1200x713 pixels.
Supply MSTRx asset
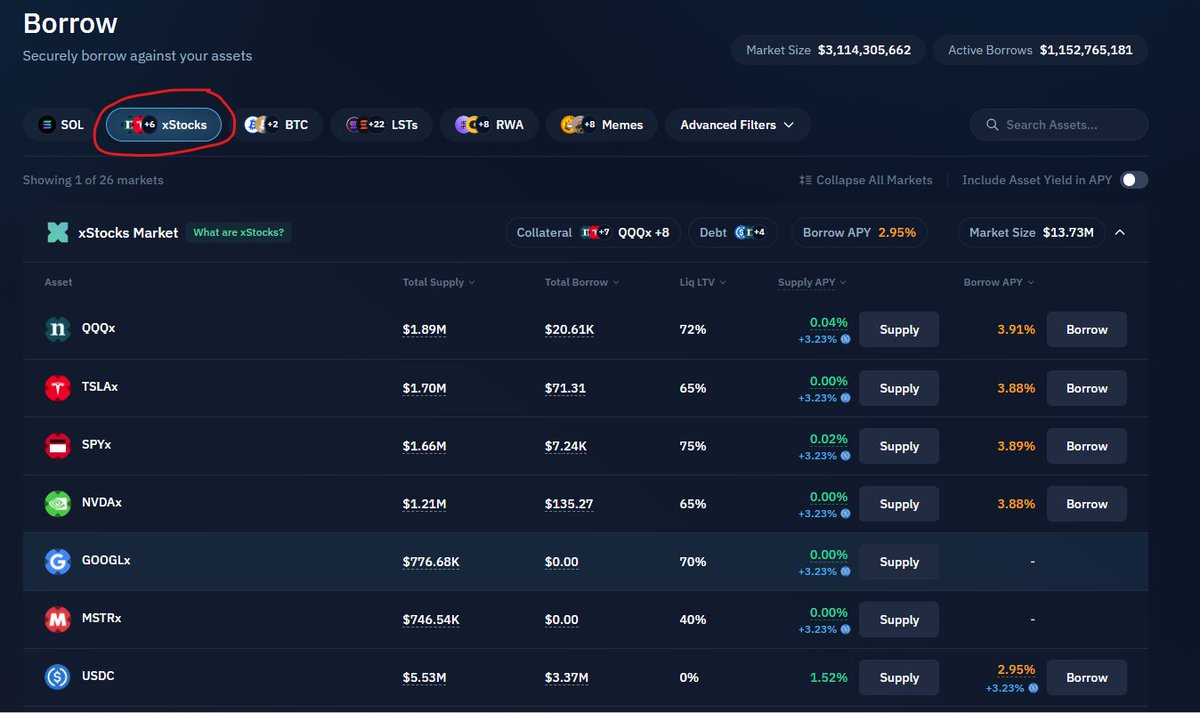coord(899,620)
